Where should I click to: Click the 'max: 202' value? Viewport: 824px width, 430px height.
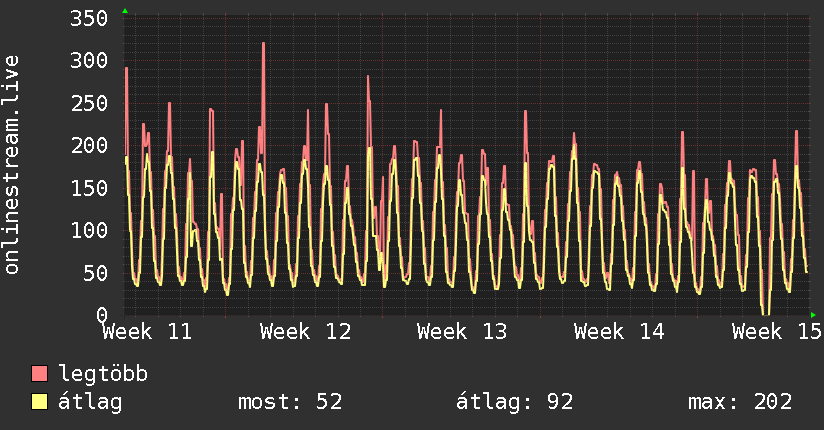[740, 402]
